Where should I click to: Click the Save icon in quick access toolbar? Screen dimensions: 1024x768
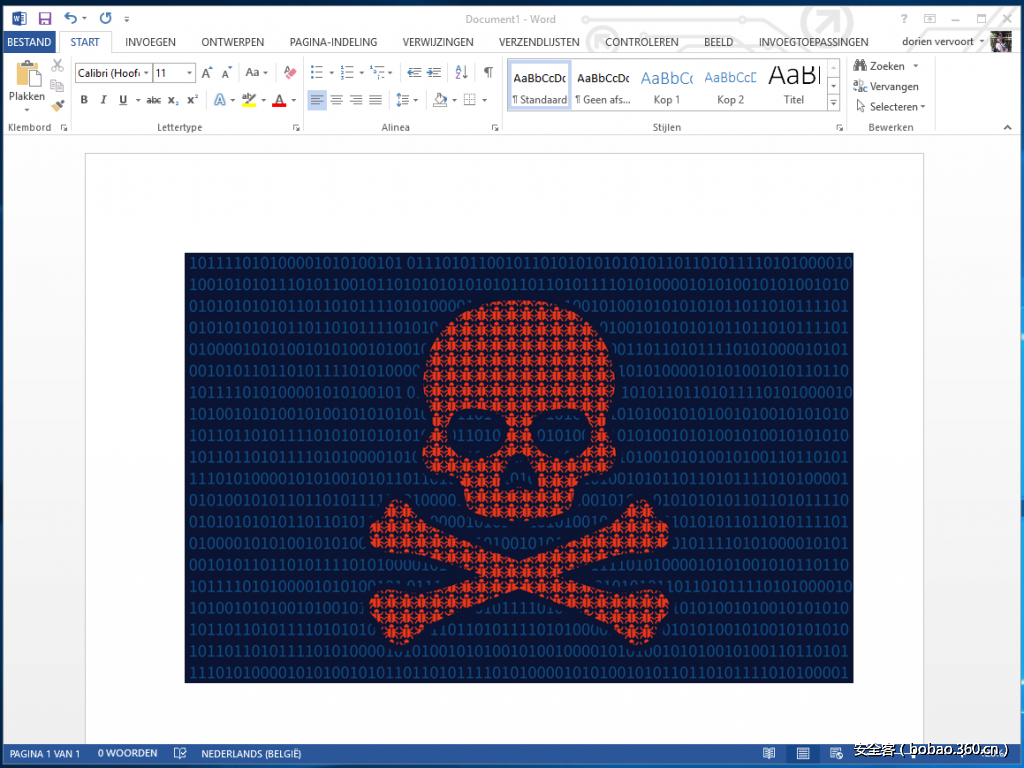45,18
